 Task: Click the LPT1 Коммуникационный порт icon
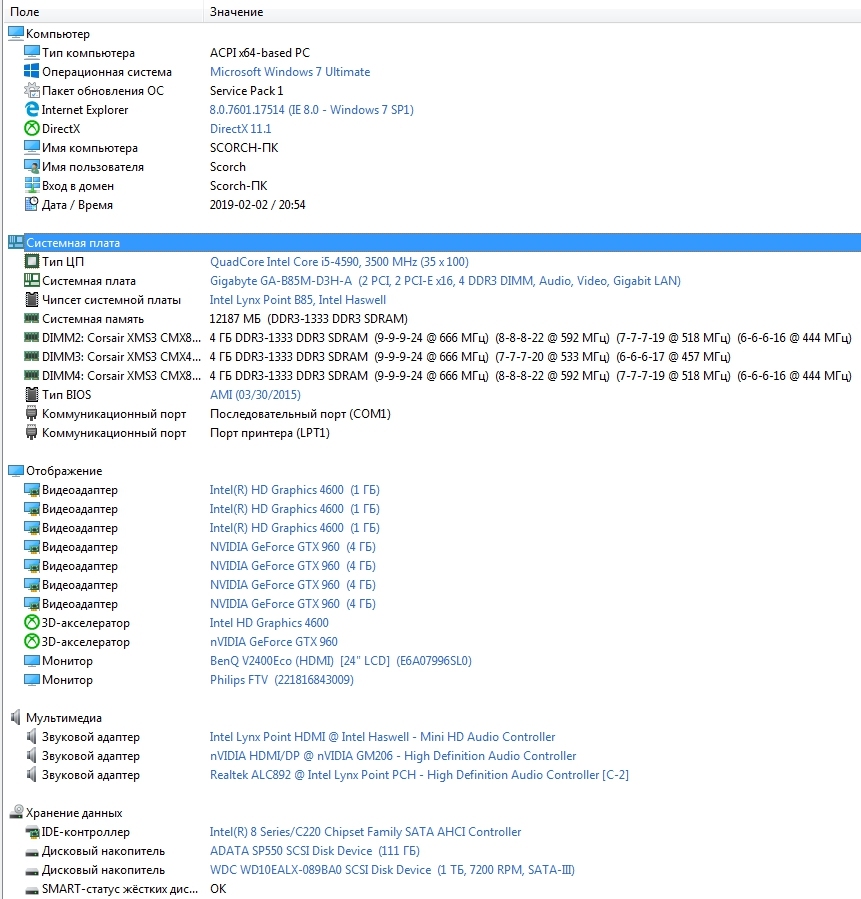tap(32, 433)
